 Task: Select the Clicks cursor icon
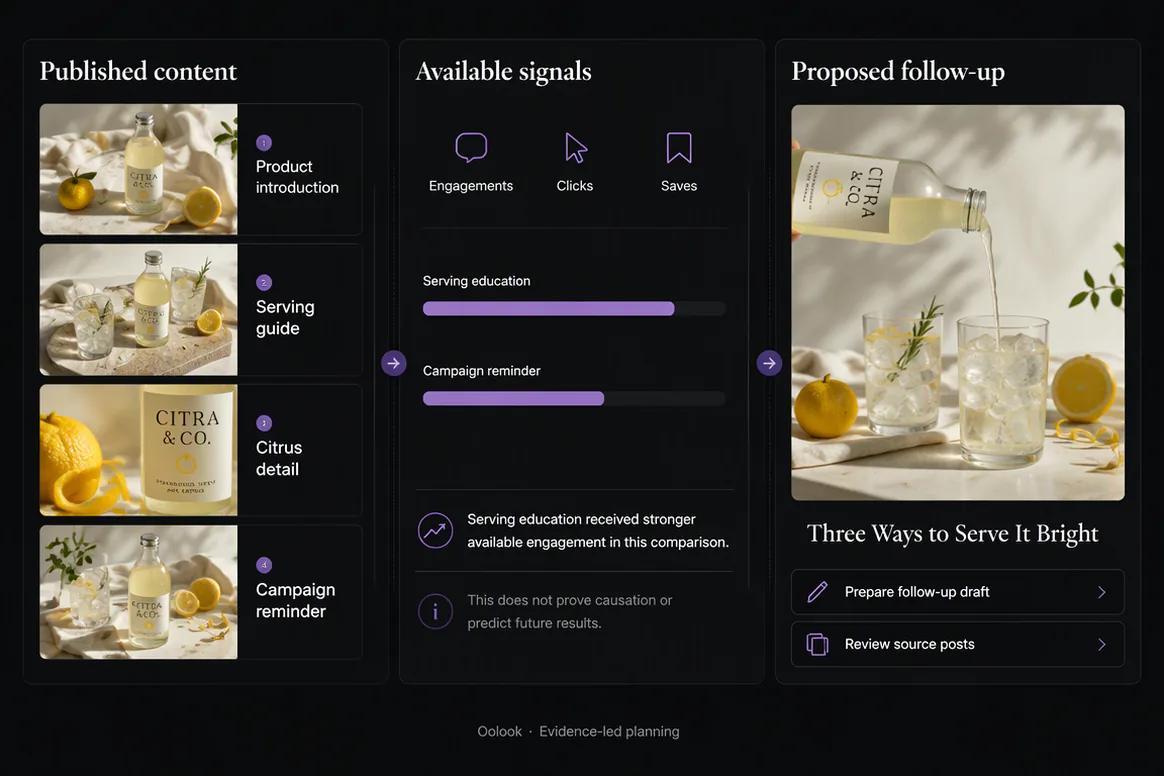click(x=575, y=148)
